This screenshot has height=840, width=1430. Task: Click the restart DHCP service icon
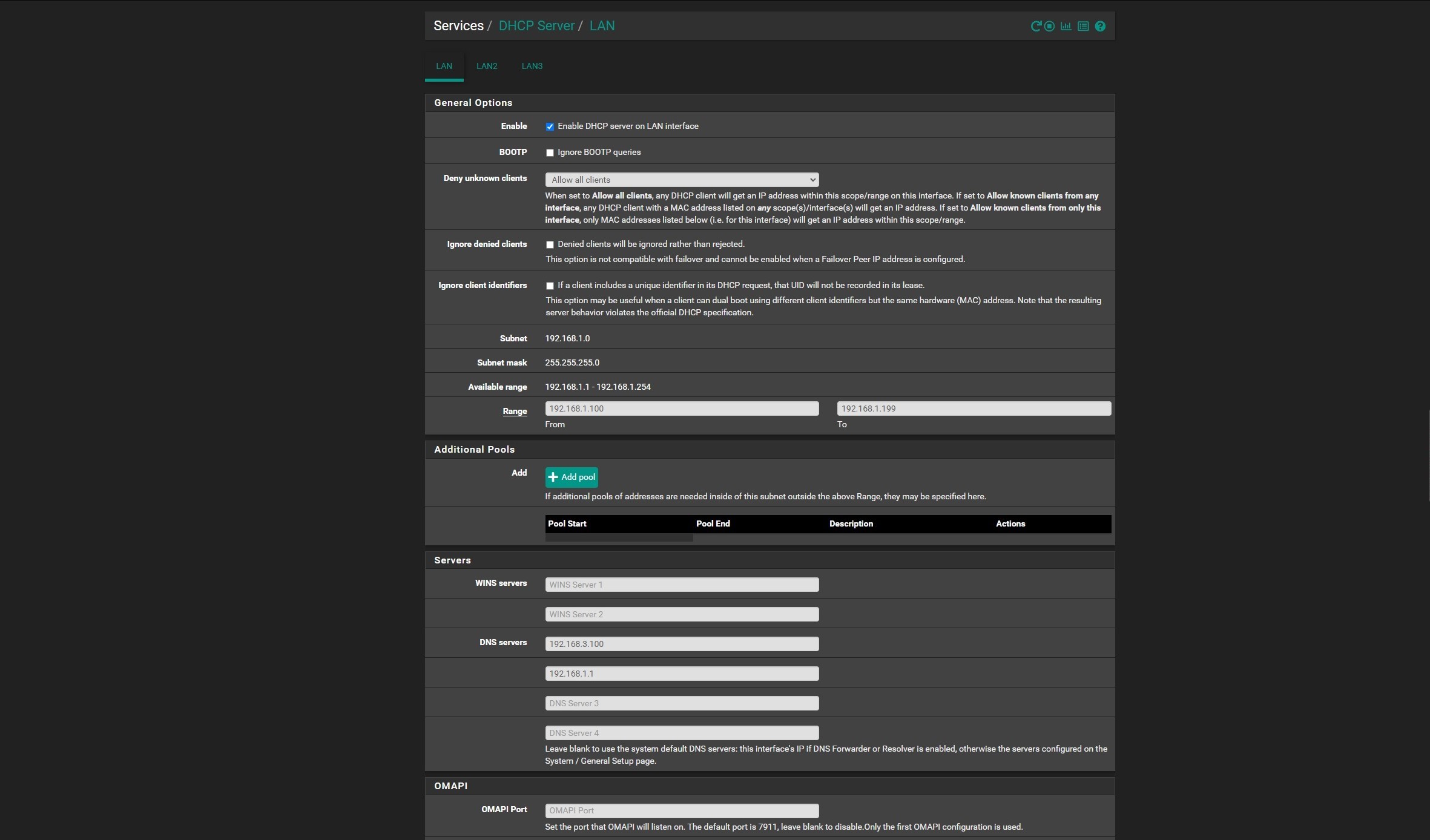1036,26
